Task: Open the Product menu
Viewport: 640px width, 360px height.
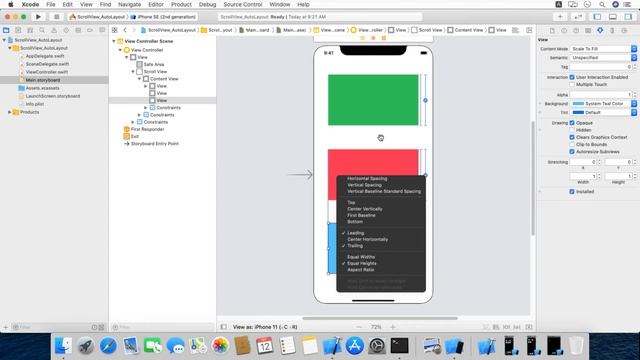Action: 181,4
